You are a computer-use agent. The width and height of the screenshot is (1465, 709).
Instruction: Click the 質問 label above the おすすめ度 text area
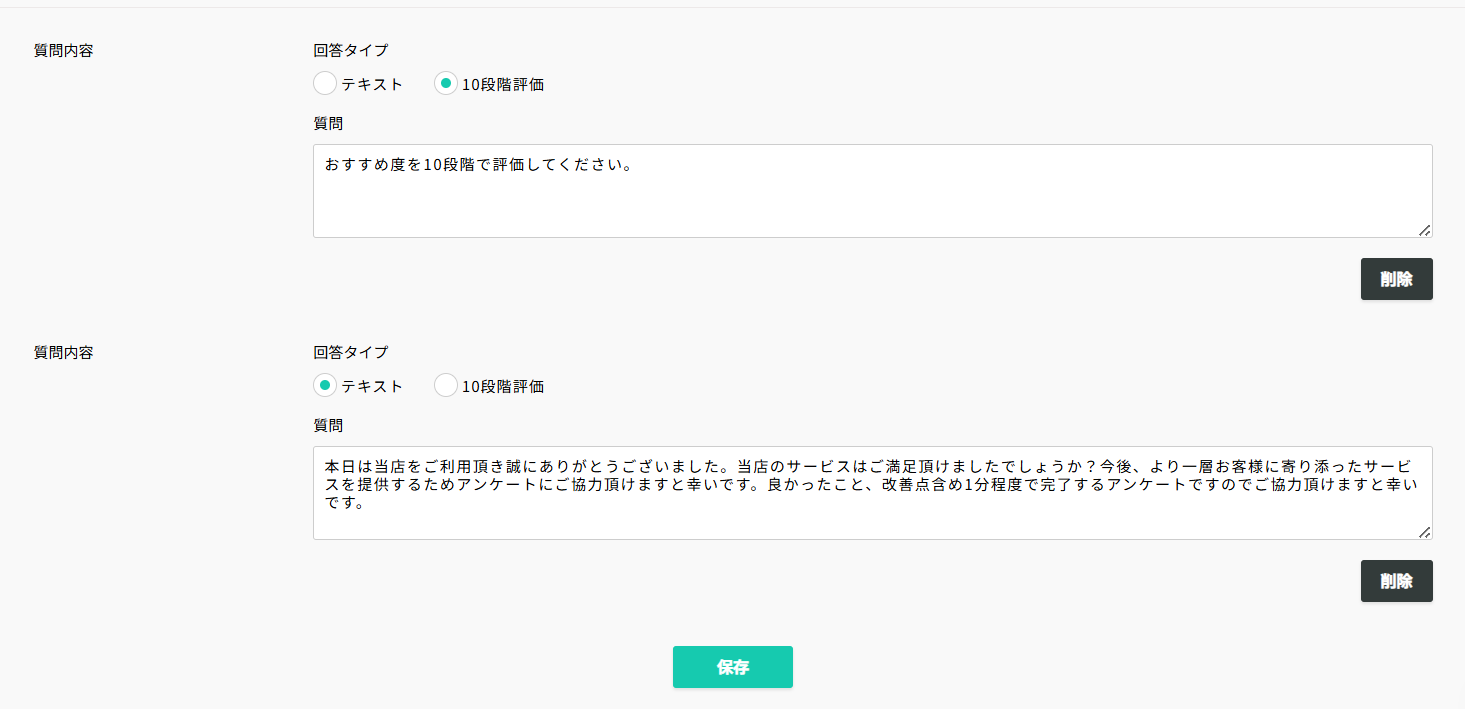point(328,123)
